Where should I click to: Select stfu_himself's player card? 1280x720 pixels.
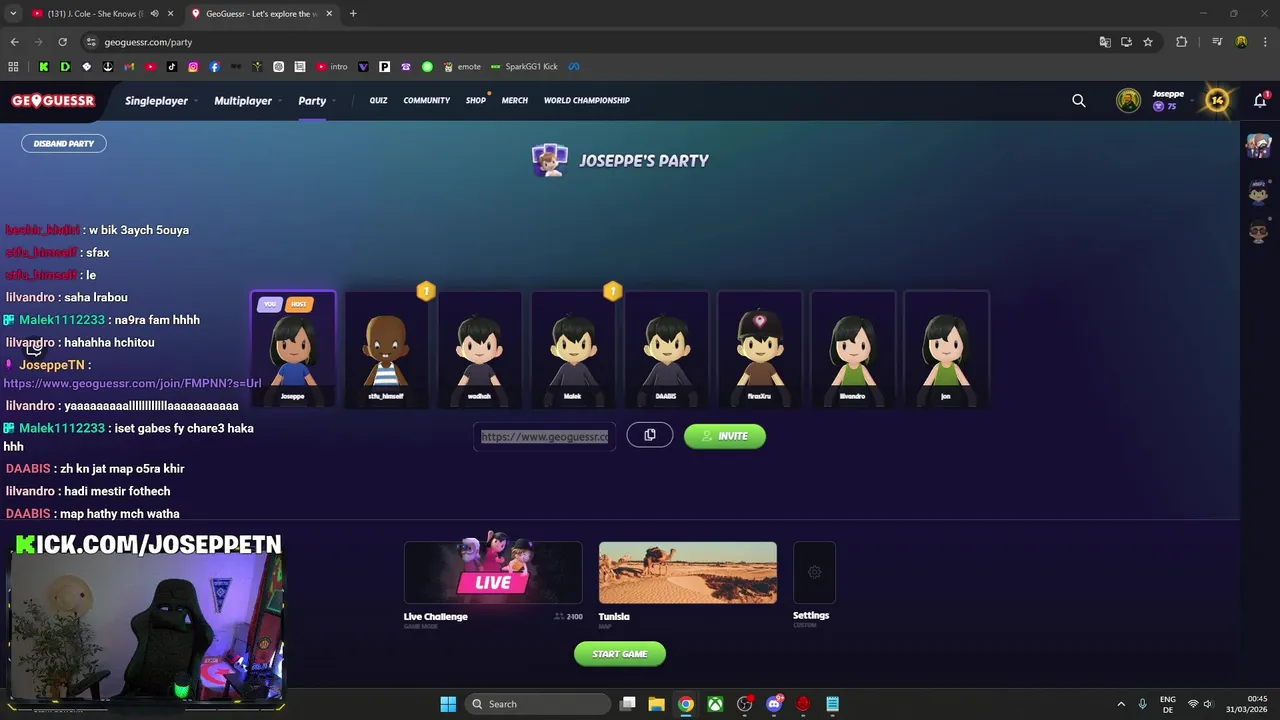386,349
